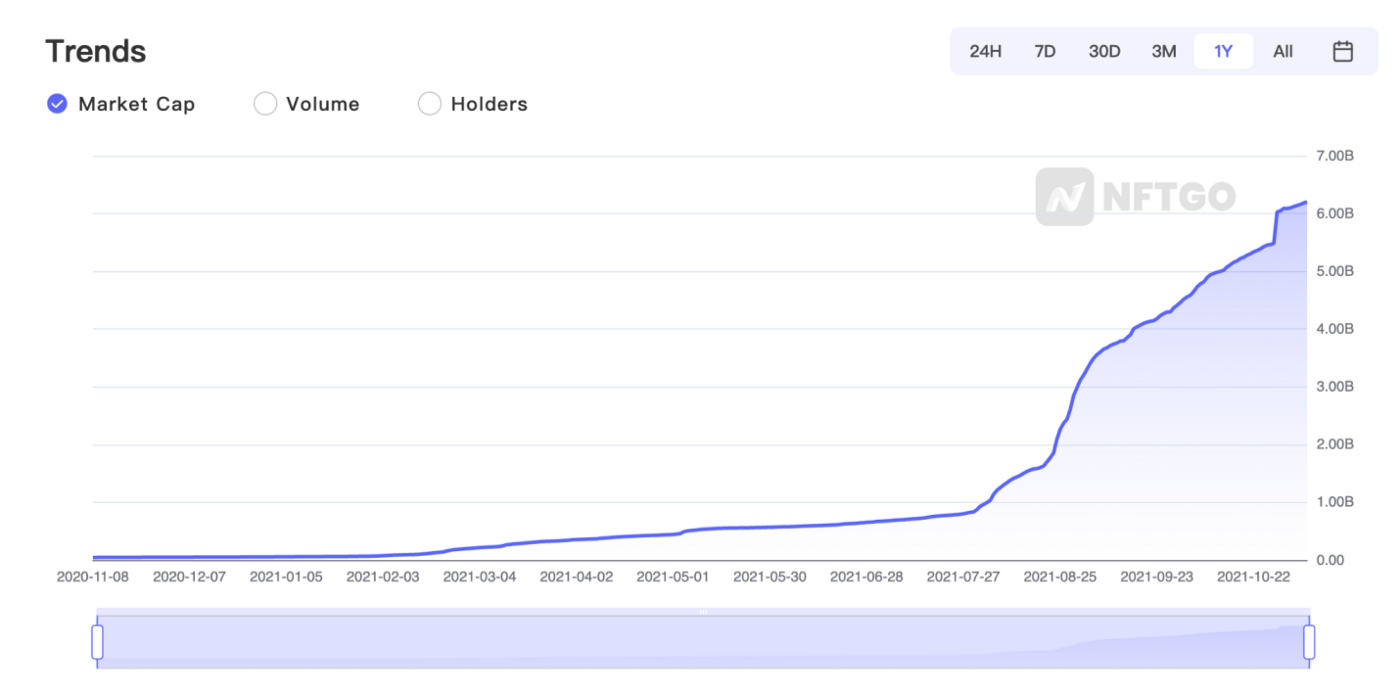Click the 2020-12-07 date label
Viewport: 1400px width, 691px height.
pos(189,577)
